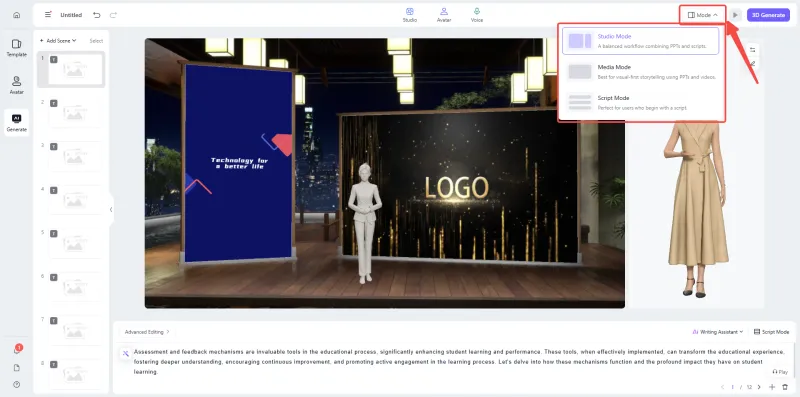Toggle Script Mode above the text editor
The width and height of the screenshot is (800, 397).
[x=771, y=332]
